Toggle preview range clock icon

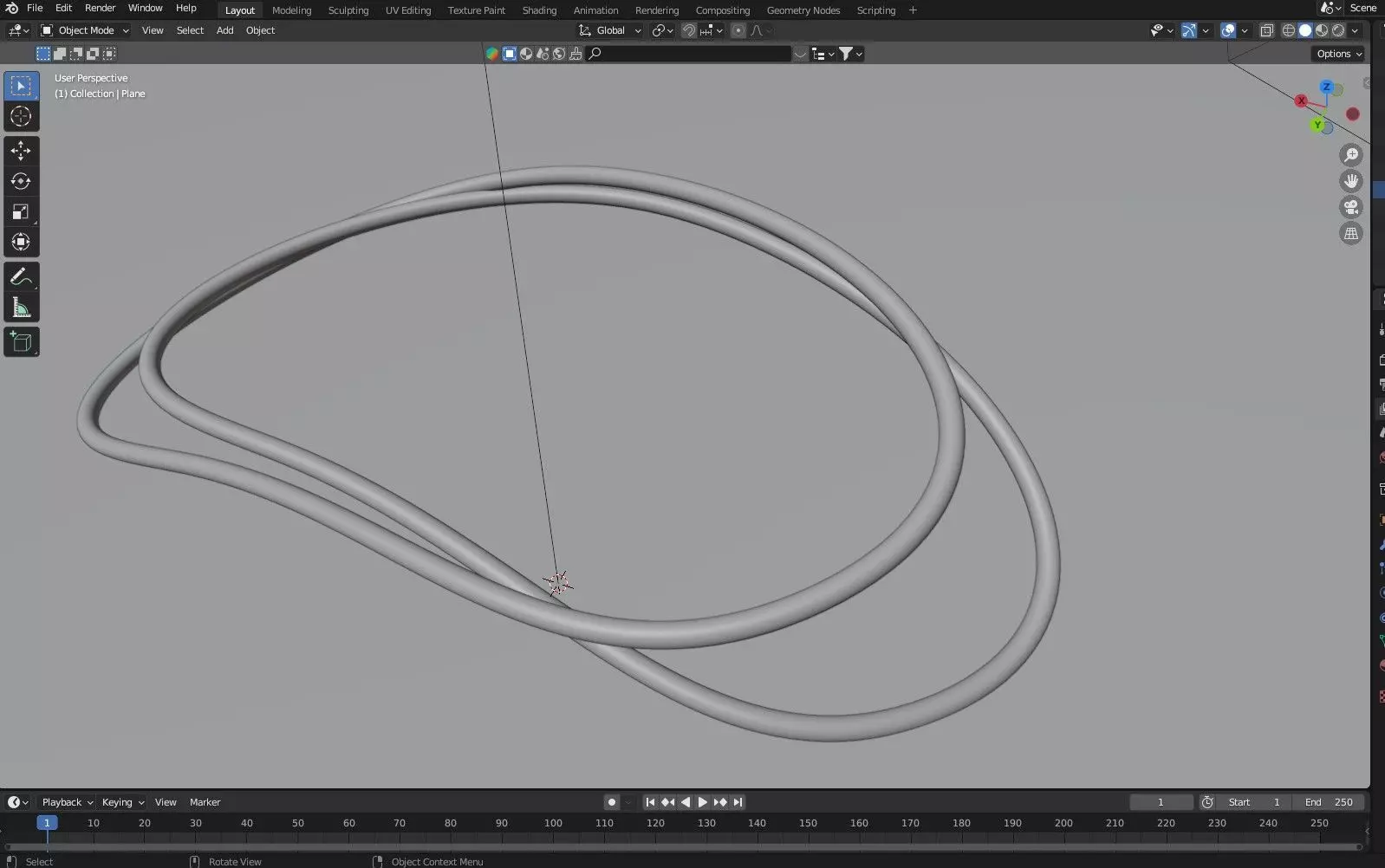pos(1207,802)
